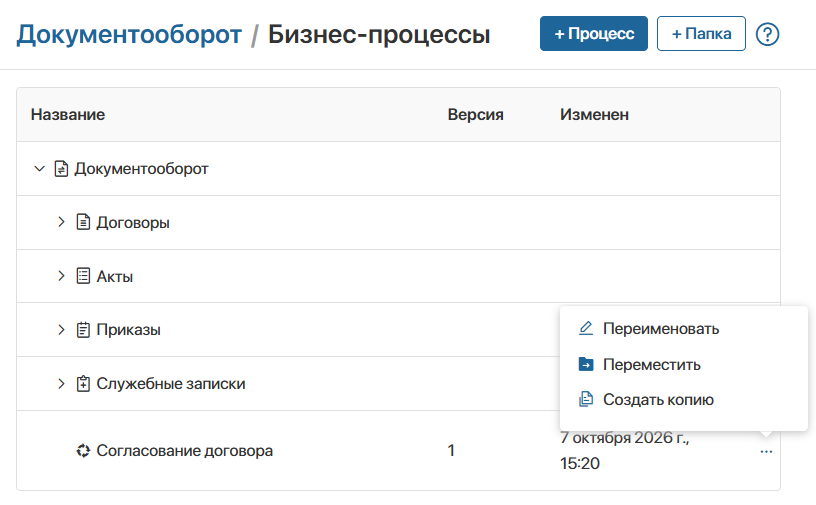Open the Согласование договора process

(184, 450)
